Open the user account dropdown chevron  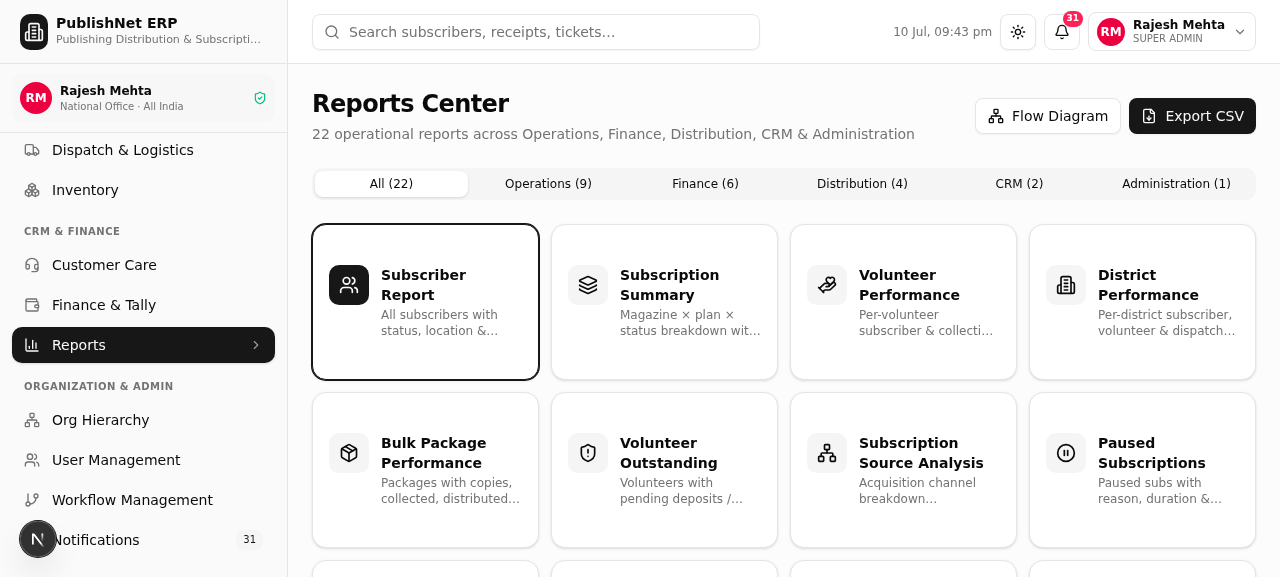[1240, 32]
